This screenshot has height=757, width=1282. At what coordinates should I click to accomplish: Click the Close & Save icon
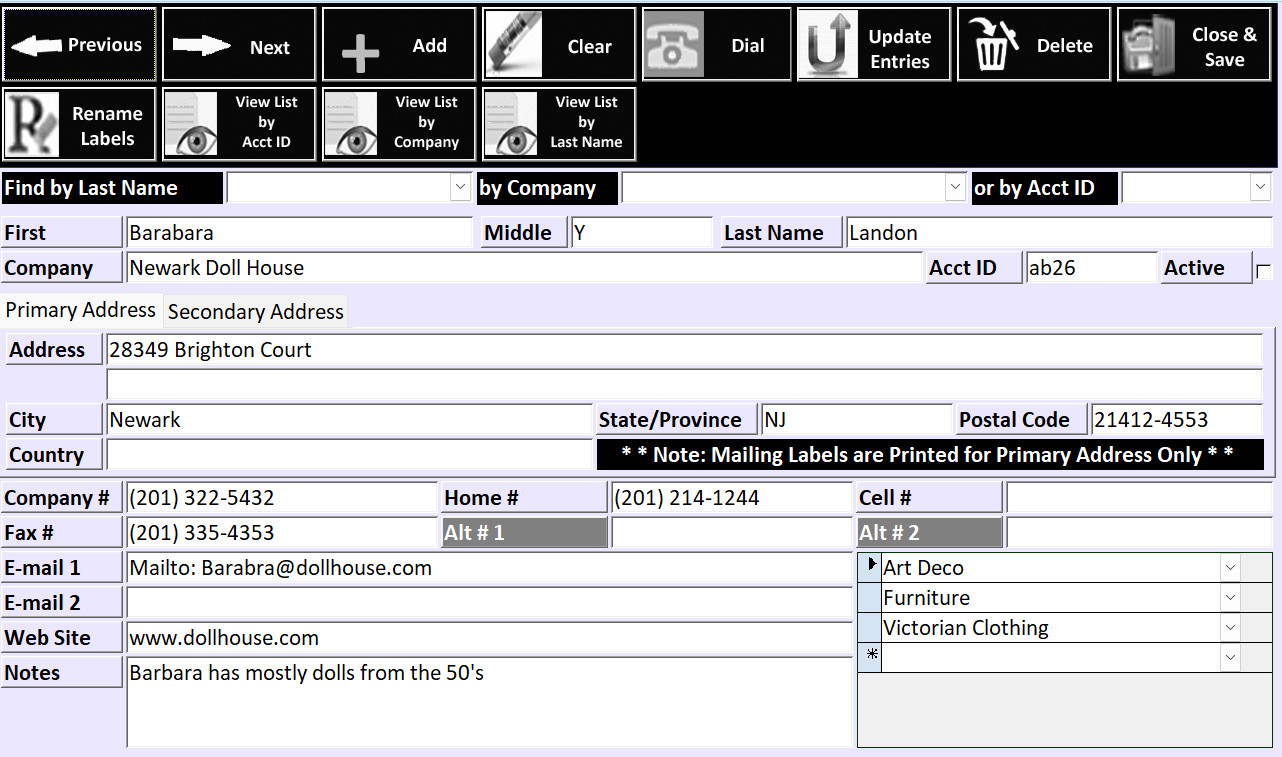click(1148, 46)
